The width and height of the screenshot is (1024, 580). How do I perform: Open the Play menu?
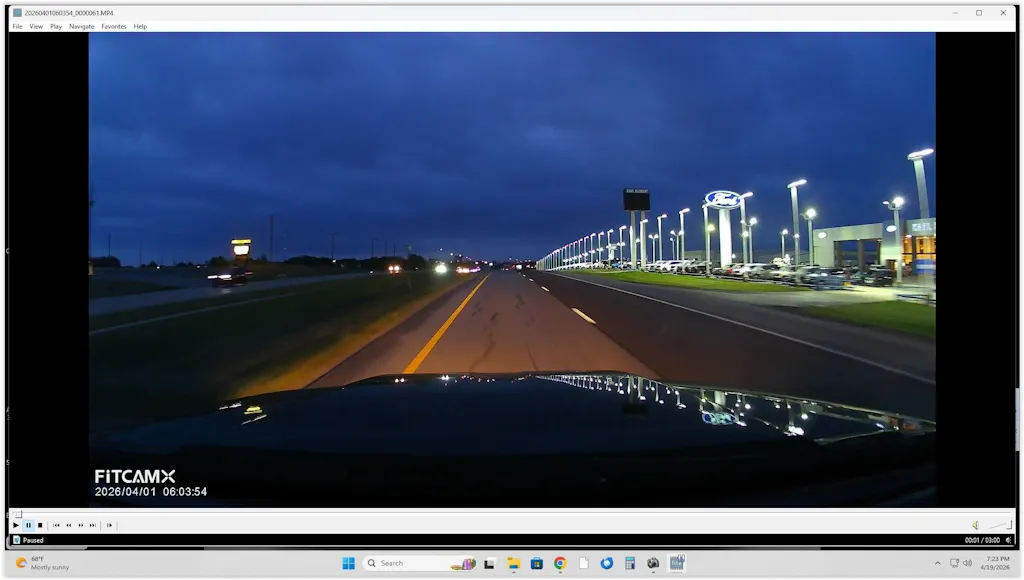coord(56,26)
